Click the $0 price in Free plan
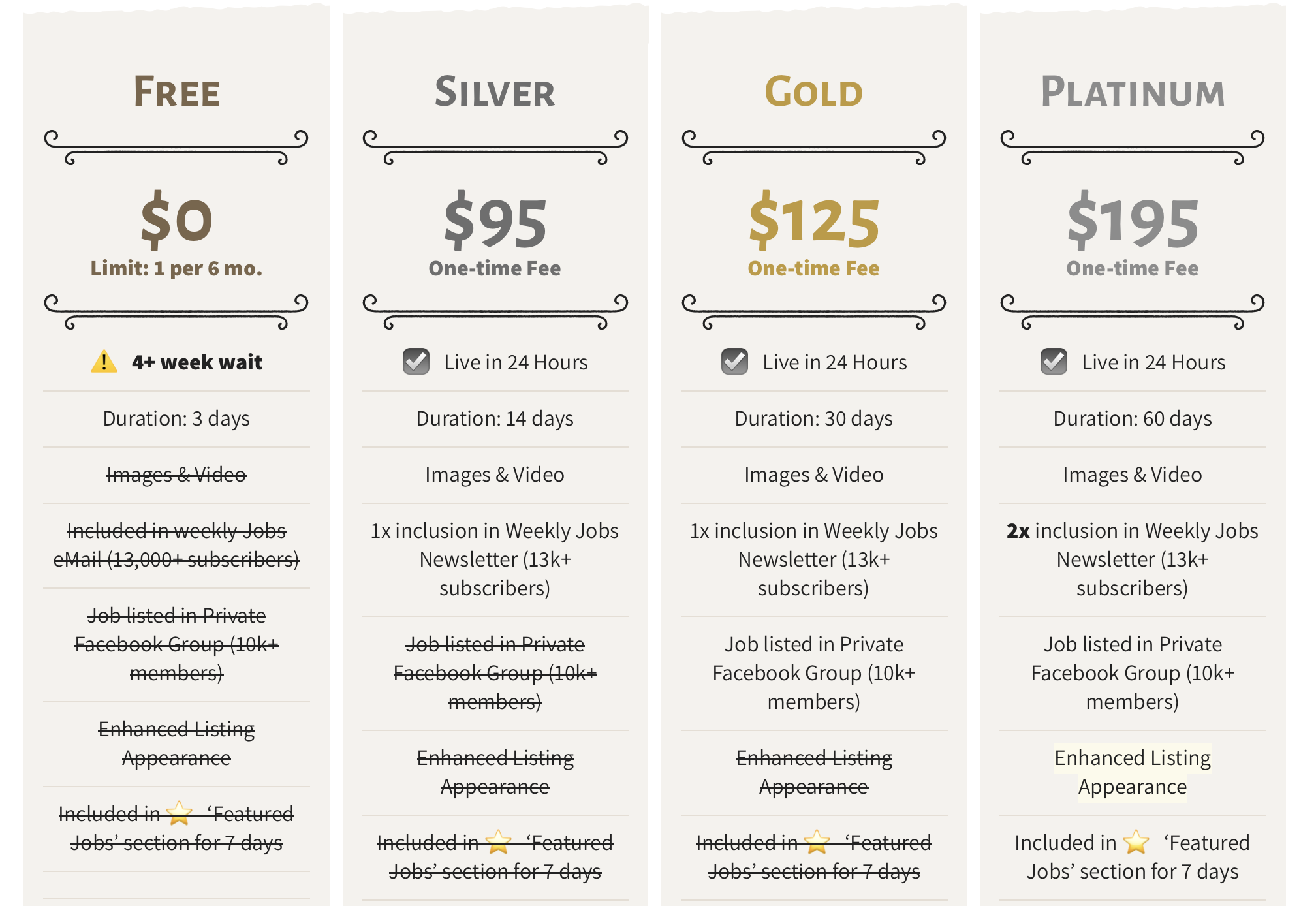The height and width of the screenshot is (906, 1316). click(176, 220)
